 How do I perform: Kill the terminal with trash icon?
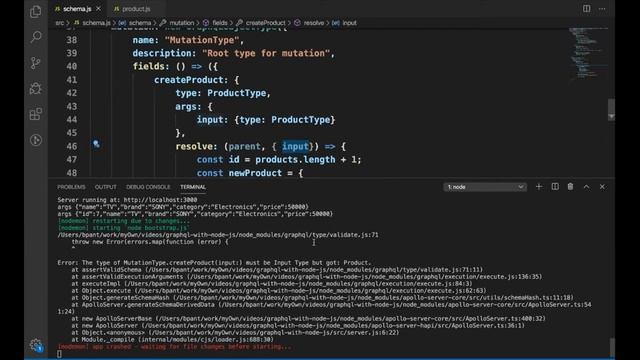click(x=571, y=187)
